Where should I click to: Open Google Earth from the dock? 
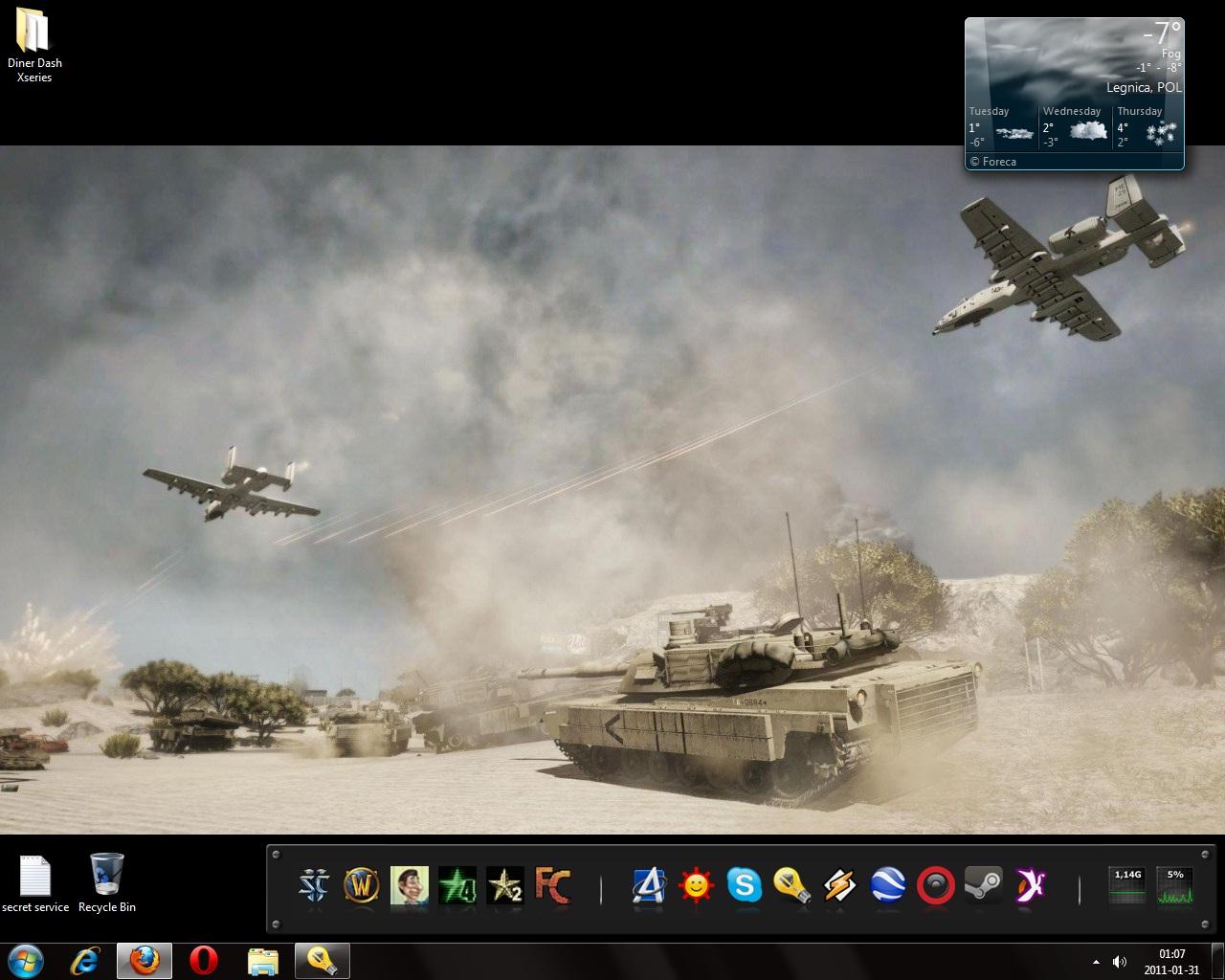pyautogui.click(x=888, y=886)
